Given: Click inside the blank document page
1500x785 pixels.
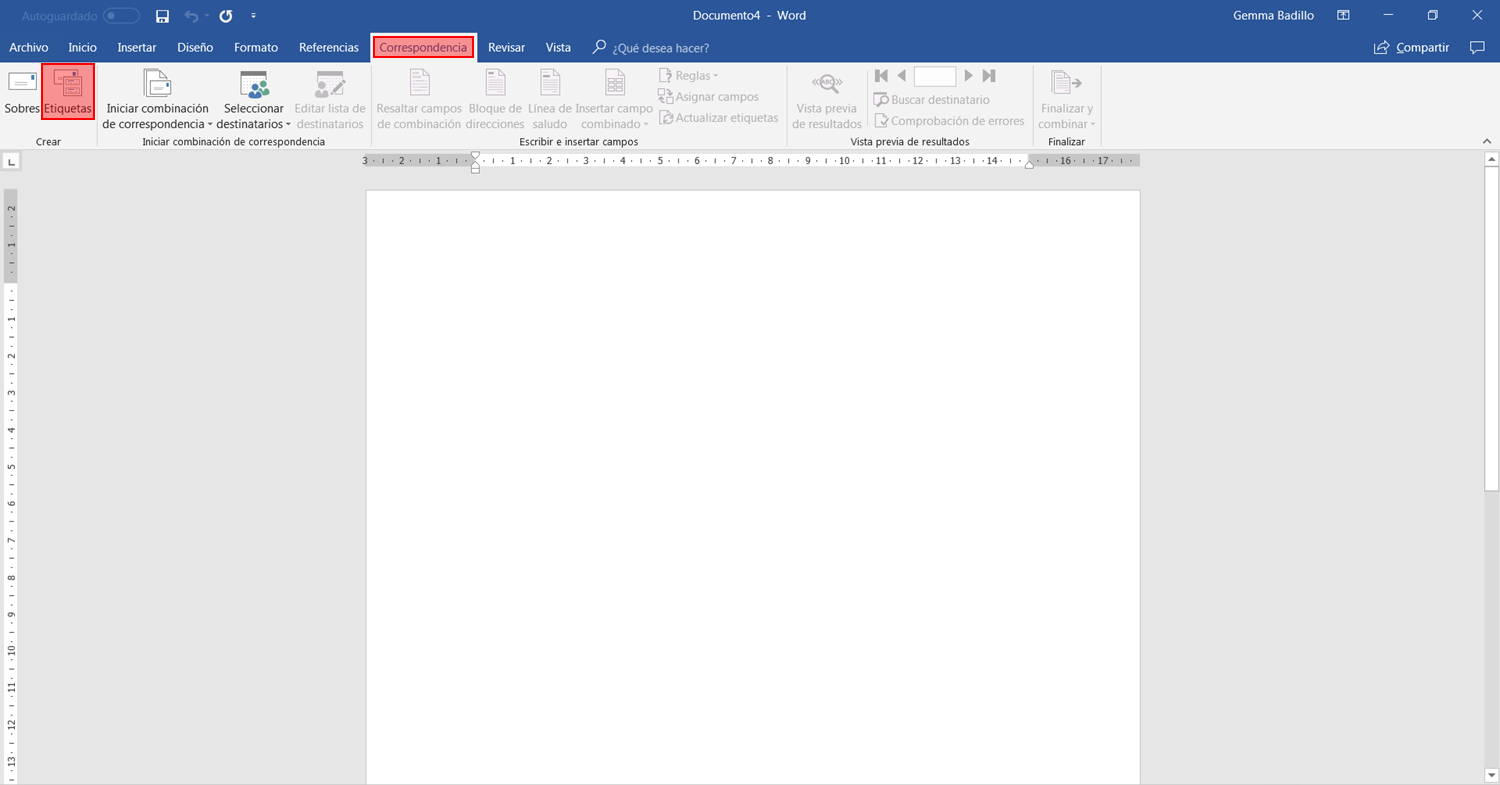Looking at the screenshot, I should (752, 486).
